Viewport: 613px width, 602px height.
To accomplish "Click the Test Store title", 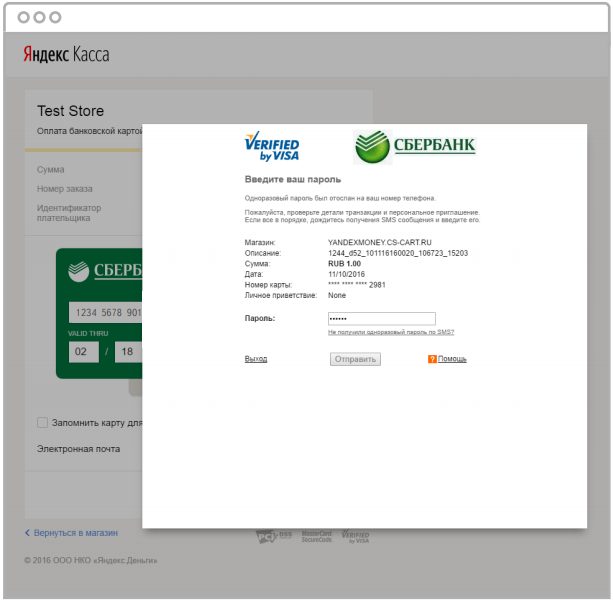I will (x=71, y=111).
